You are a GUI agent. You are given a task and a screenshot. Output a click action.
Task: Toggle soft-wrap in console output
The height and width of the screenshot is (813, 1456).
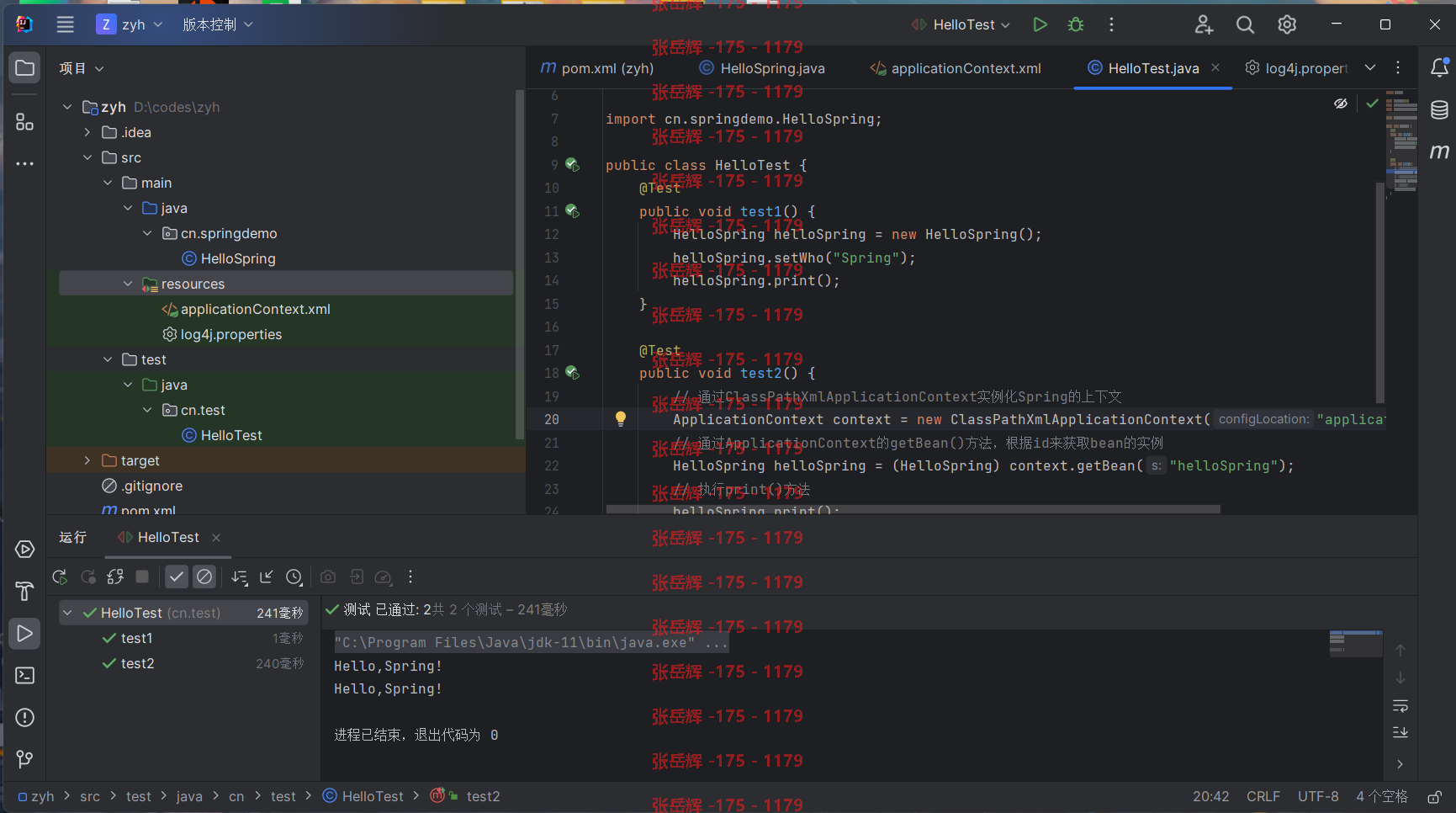click(1400, 706)
